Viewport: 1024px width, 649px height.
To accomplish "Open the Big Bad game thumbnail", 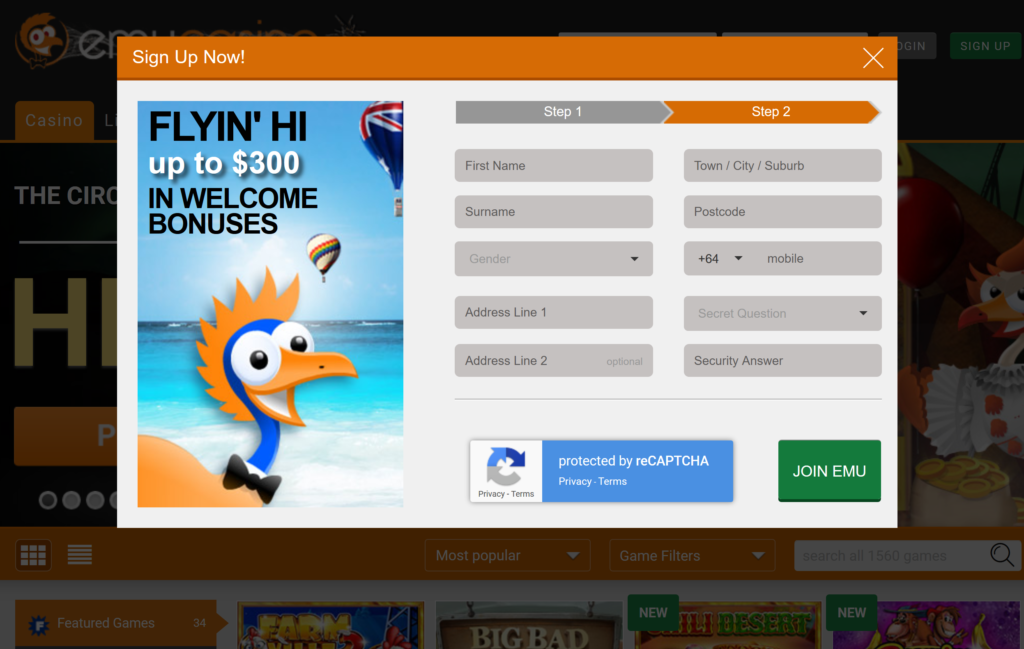I will [x=529, y=625].
